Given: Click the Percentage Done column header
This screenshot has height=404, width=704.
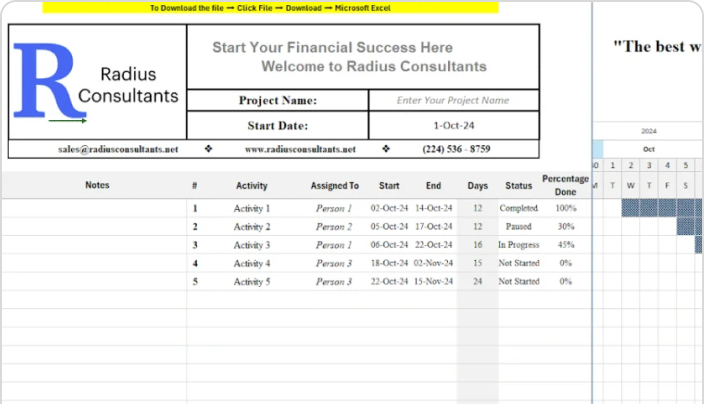Looking at the screenshot, I should click(565, 185).
